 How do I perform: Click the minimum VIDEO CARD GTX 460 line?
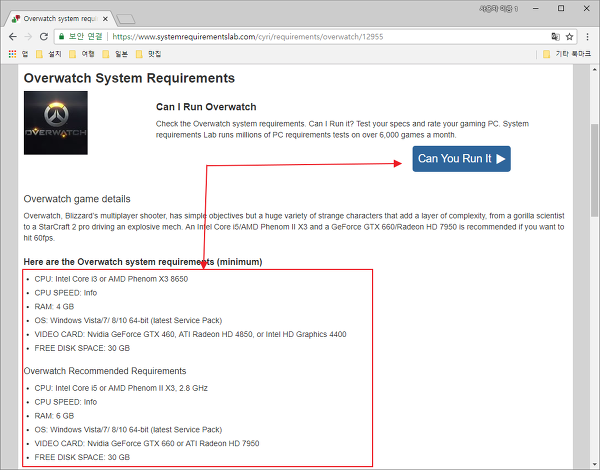pos(191,334)
